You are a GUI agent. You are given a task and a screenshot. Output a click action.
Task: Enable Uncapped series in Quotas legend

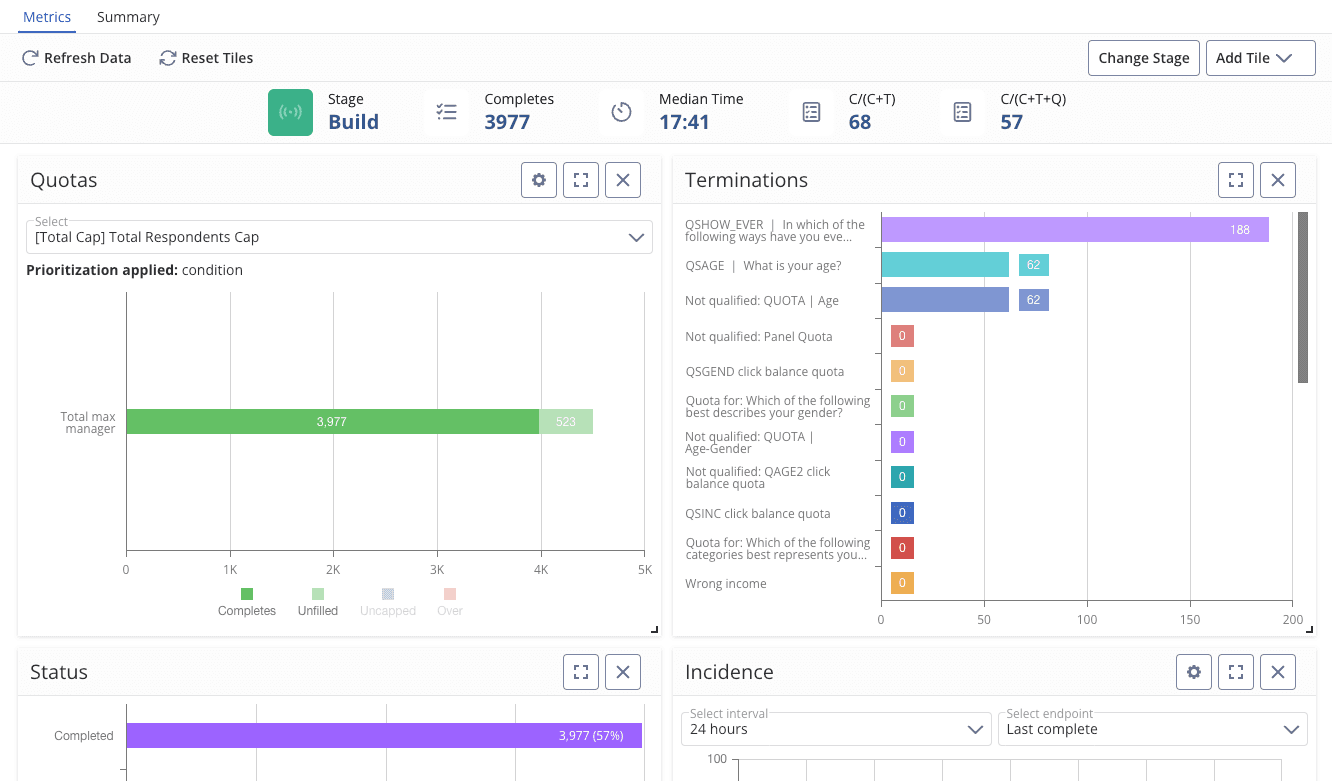(x=387, y=602)
